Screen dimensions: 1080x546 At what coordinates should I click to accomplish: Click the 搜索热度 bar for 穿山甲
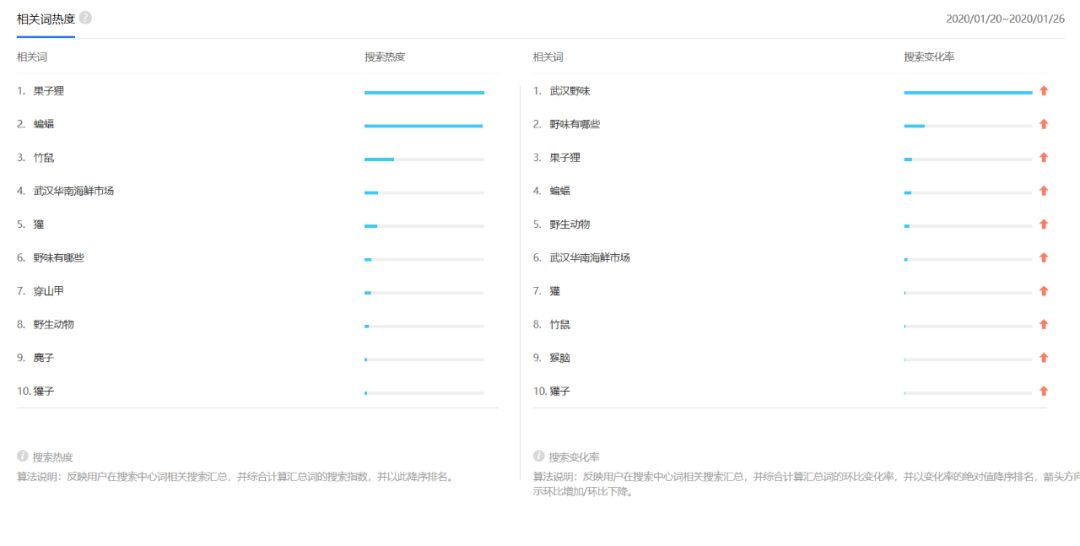[424, 293]
